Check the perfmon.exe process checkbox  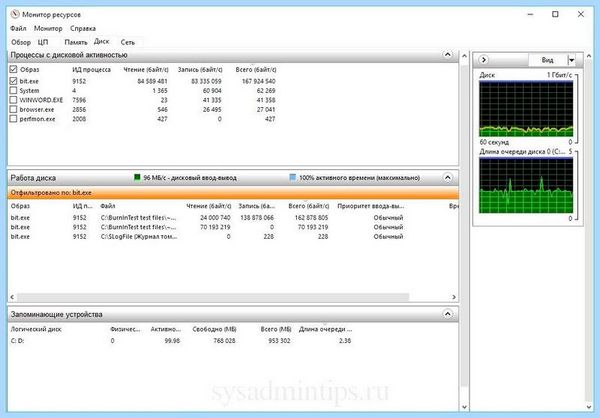tap(13, 119)
